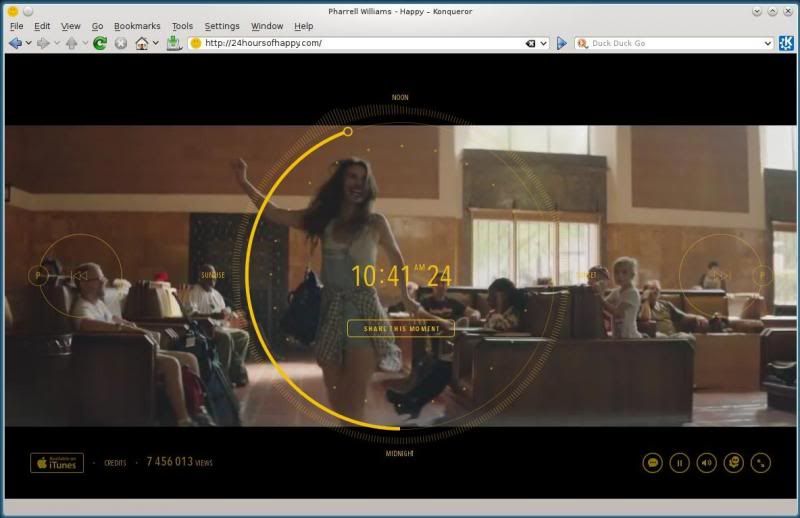Click the green download/save toolbar icon

(174, 43)
